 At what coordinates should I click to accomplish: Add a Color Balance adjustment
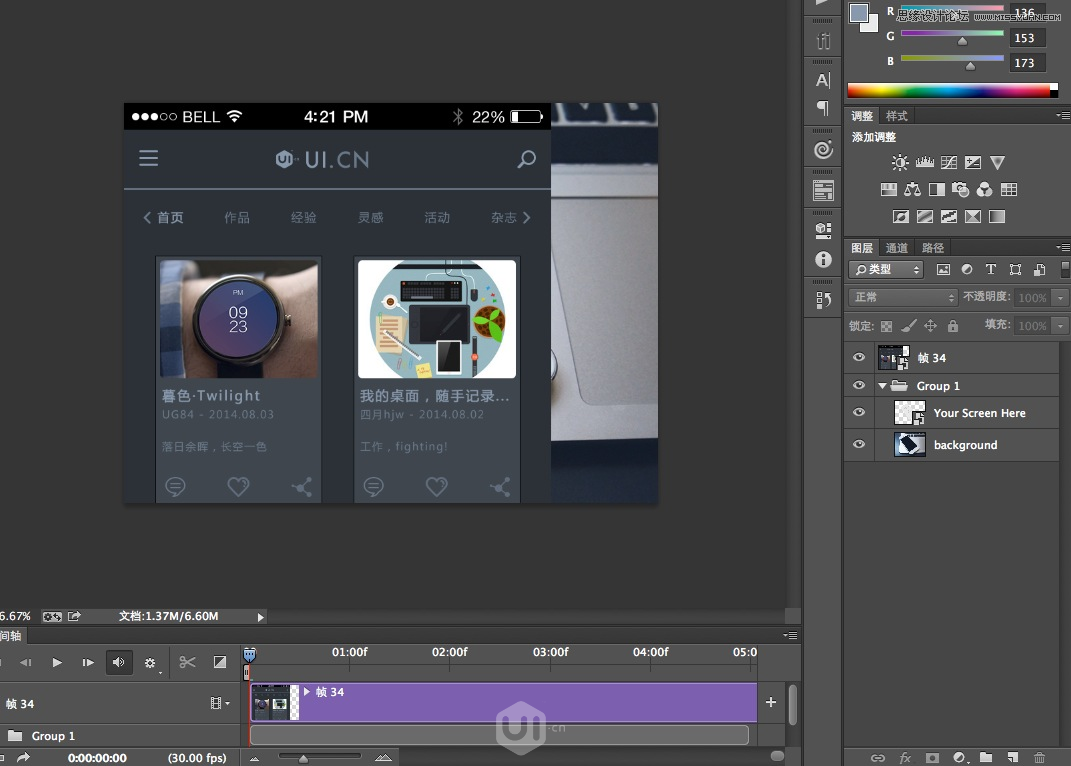912,189
